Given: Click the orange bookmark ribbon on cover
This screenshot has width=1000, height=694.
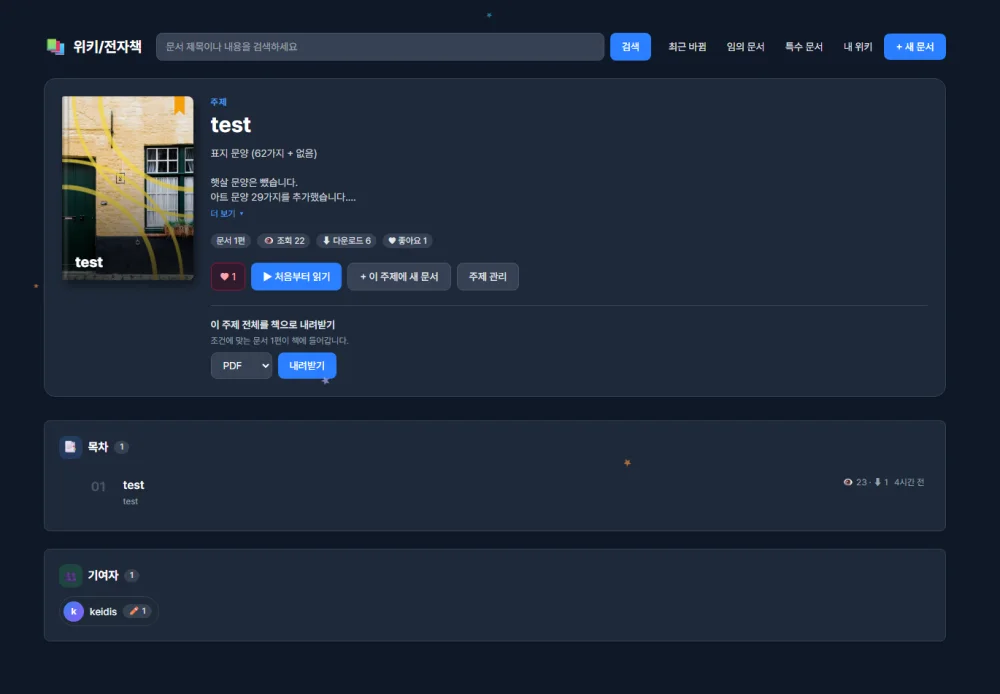Looking at the screenshot, I should 179,105.
